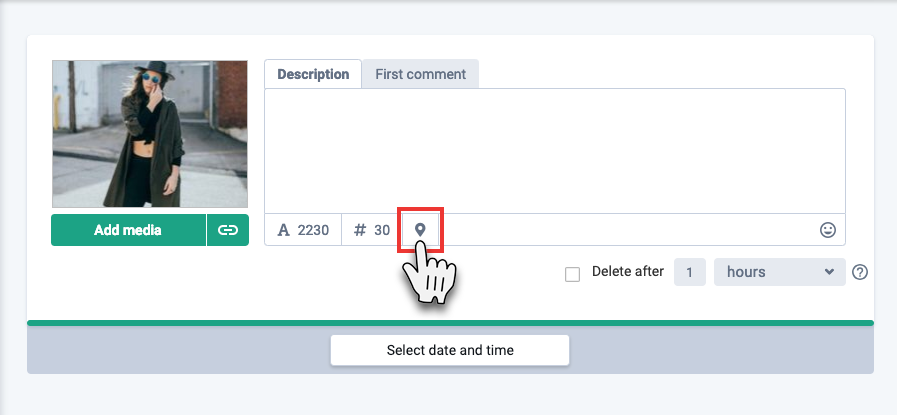Click the letter A character counter icon
The width and height of the screenshot is (897, 415).
(284, 230)
